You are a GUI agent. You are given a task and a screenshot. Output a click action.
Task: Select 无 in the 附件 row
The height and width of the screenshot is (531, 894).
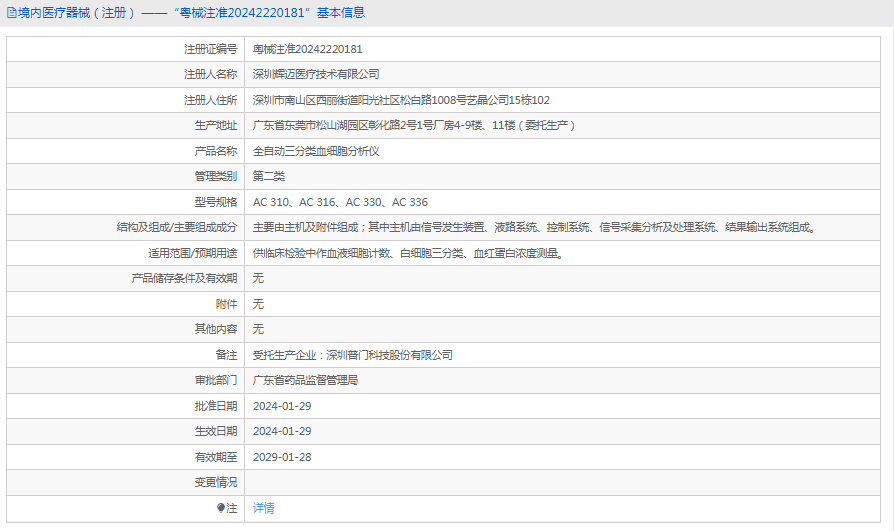(x=258, y=304)
